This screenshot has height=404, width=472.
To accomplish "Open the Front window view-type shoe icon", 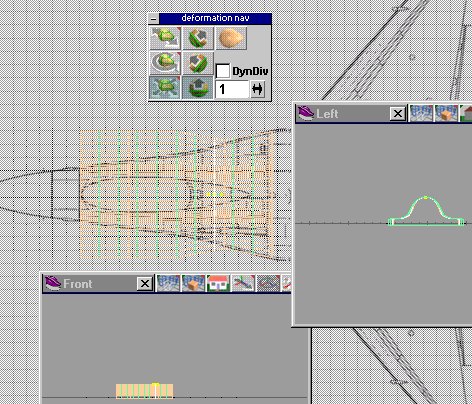I will (53, 283).
